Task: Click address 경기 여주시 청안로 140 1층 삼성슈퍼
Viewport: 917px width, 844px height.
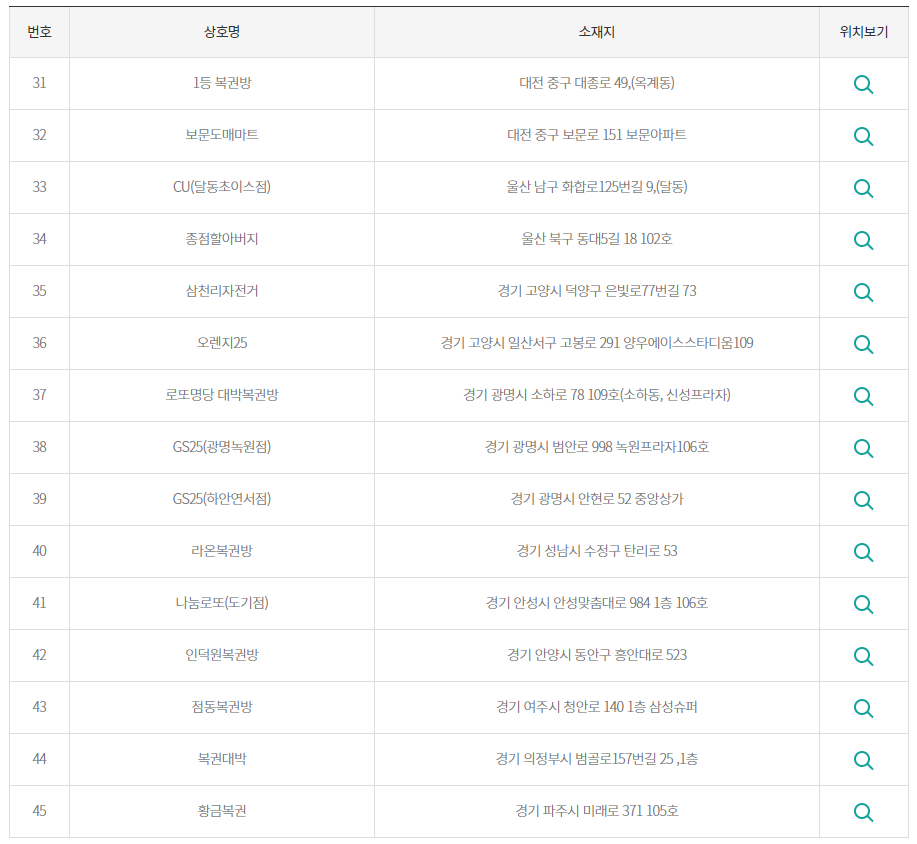Action: pos(597,708)
